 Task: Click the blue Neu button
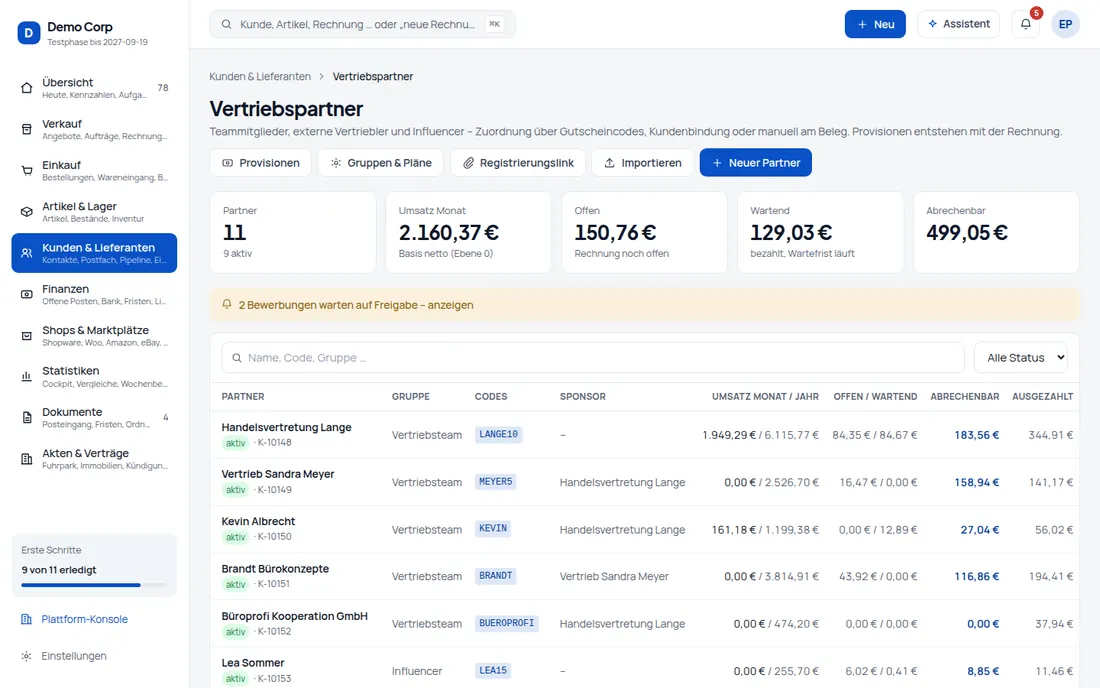click(875, 25)
